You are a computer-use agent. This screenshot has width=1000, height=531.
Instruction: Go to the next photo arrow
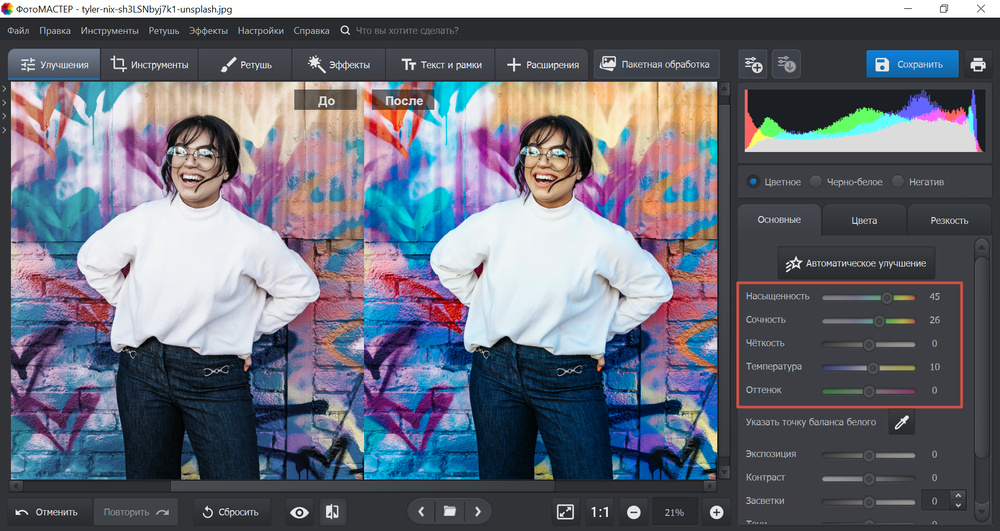click(478, 512)
